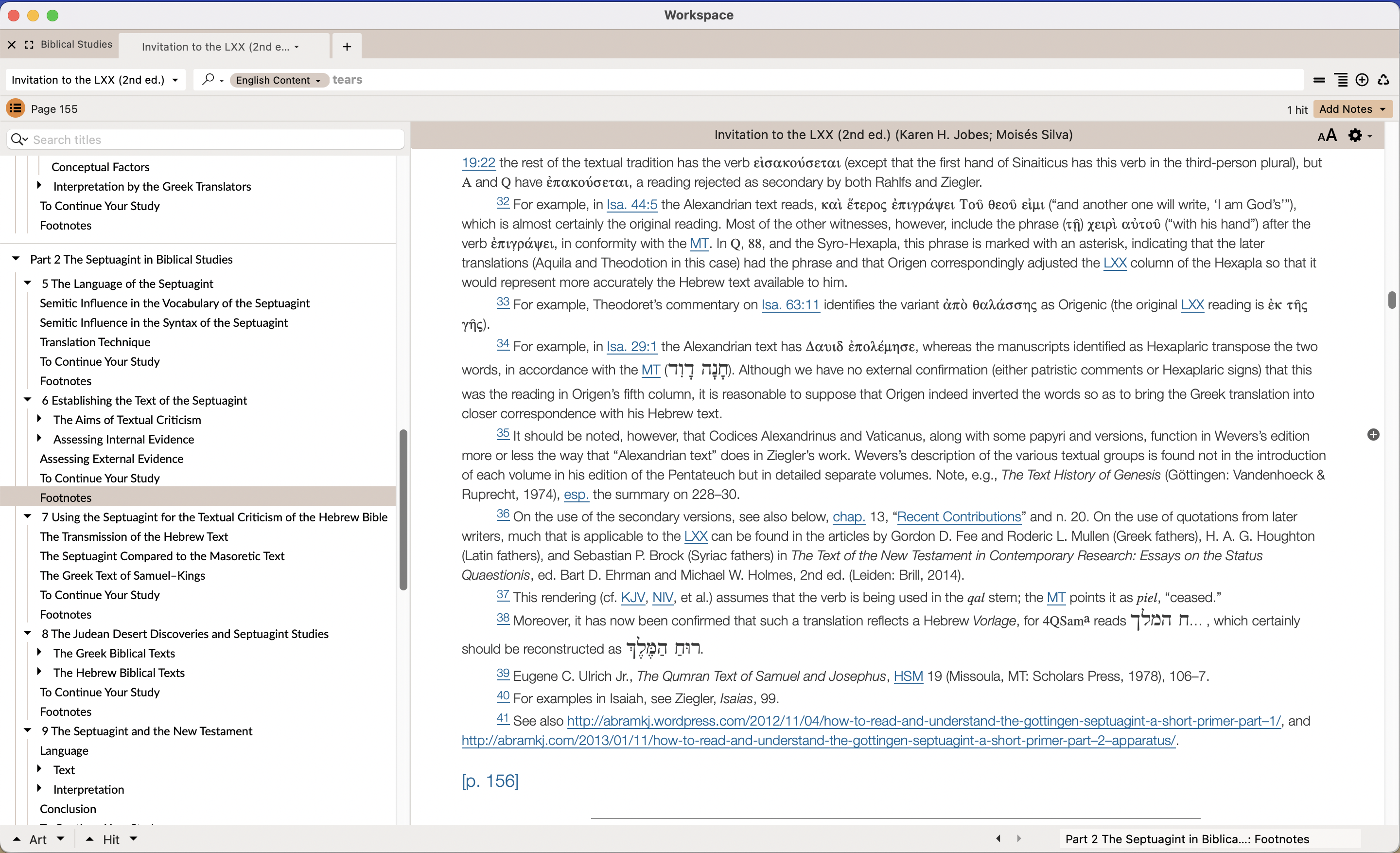
Task: Switch to the Biblical Studies tab
Action: tap(76, 44)
